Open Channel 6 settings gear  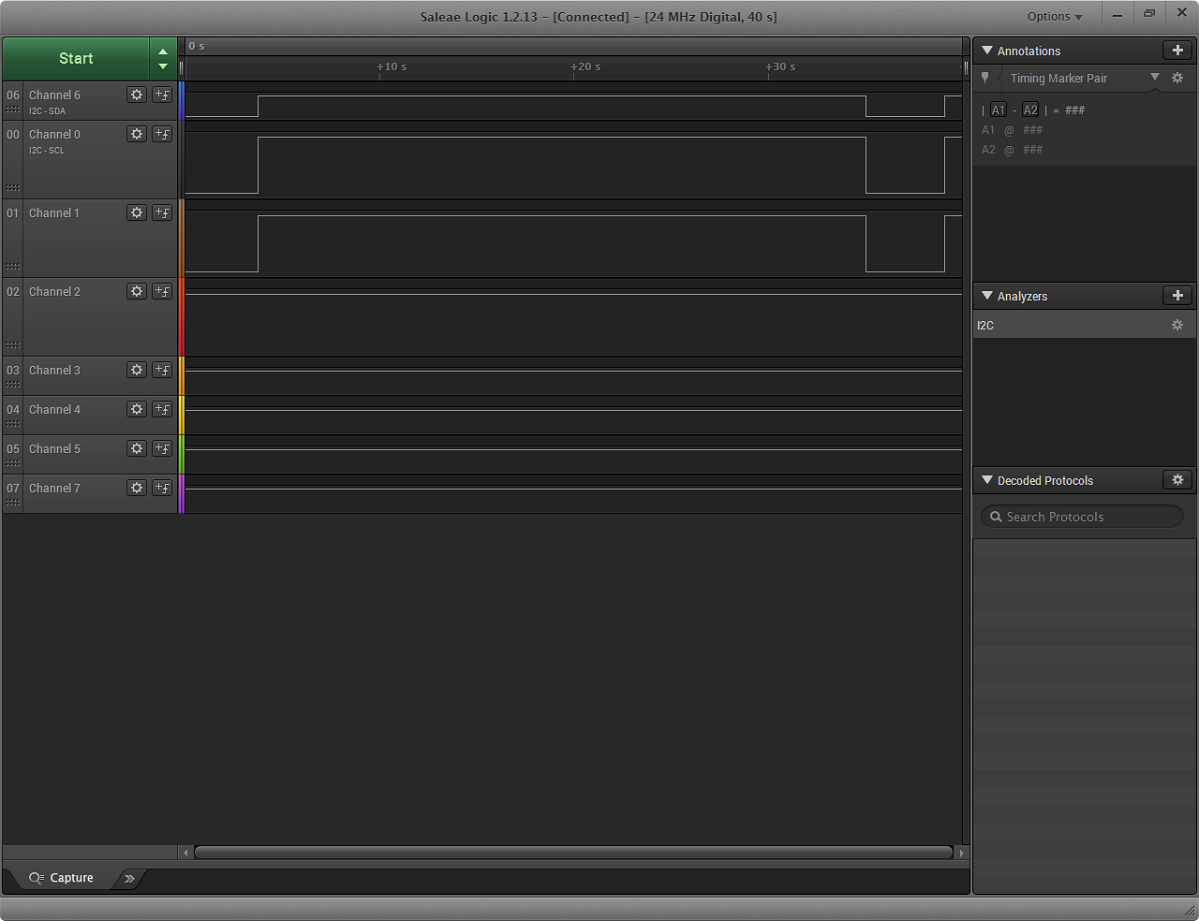(x=137, y=95)
